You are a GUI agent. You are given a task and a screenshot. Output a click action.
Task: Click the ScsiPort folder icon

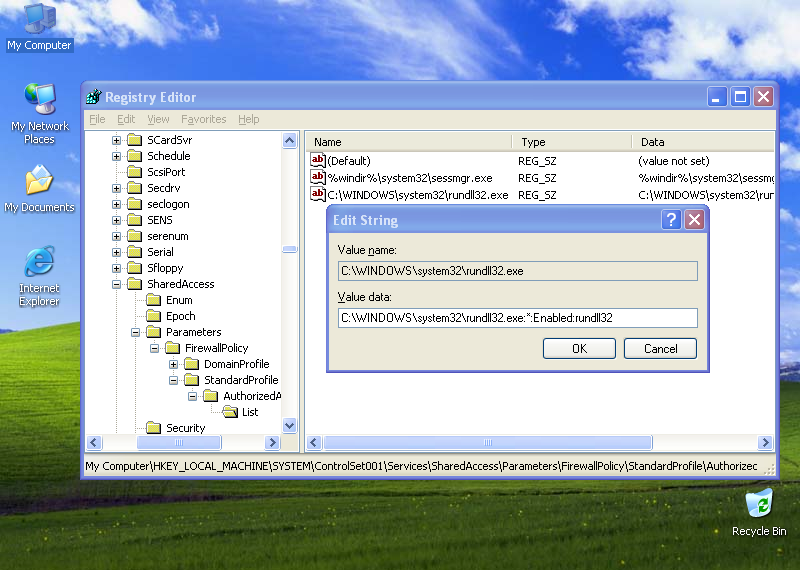coord(135,172)
